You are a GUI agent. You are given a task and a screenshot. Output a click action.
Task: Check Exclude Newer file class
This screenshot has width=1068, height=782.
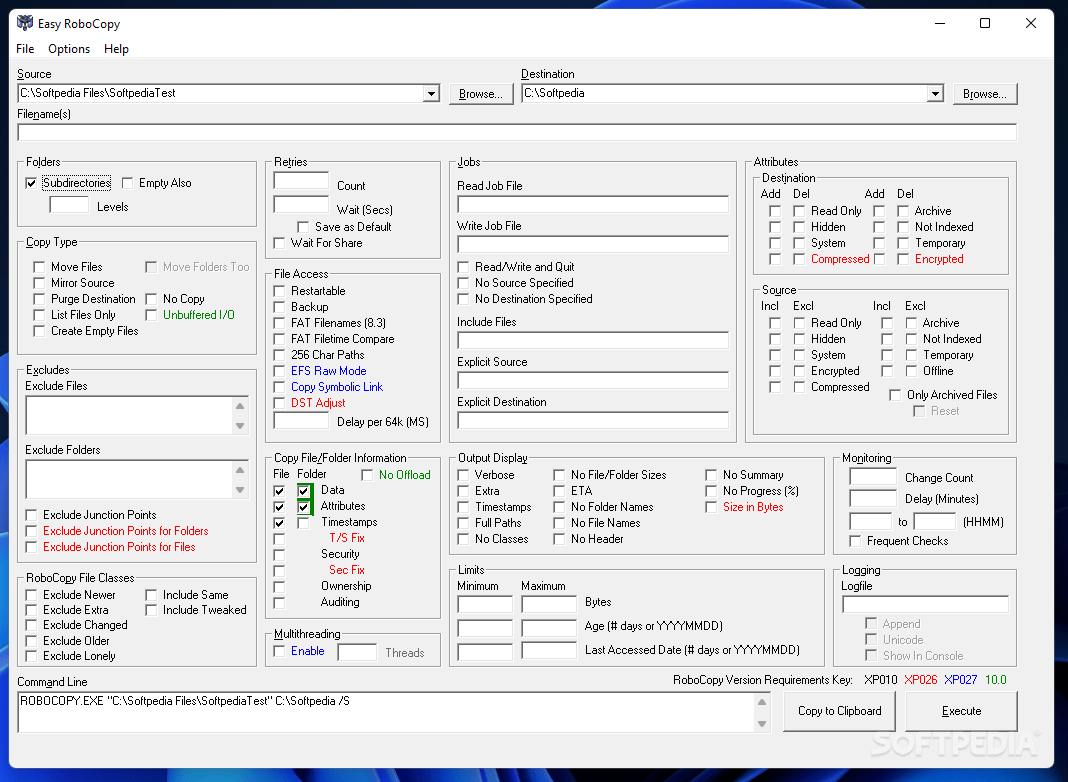click(31, 595)
